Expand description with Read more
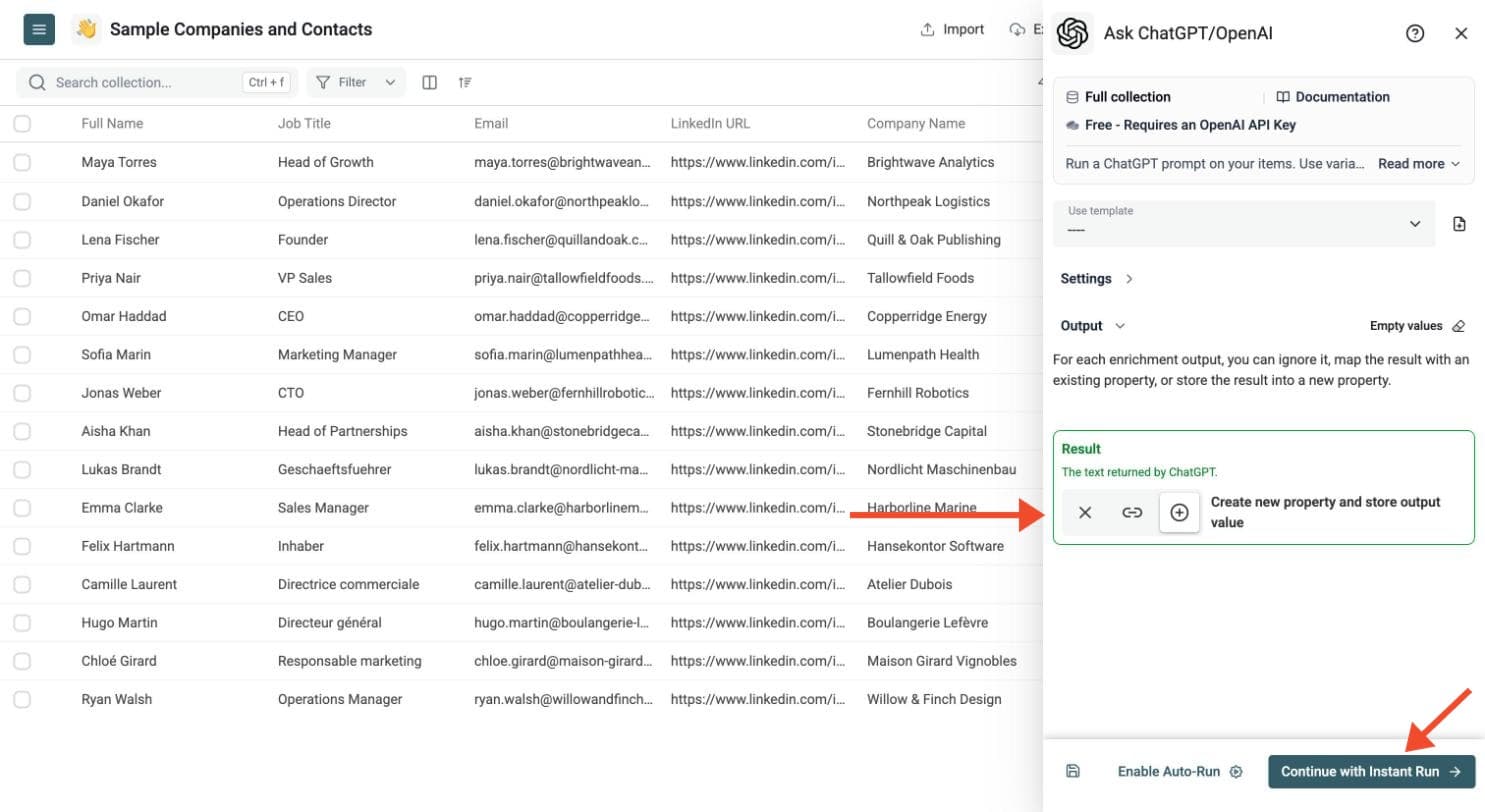1485x812 pixels. click(x=1419, y=164)
